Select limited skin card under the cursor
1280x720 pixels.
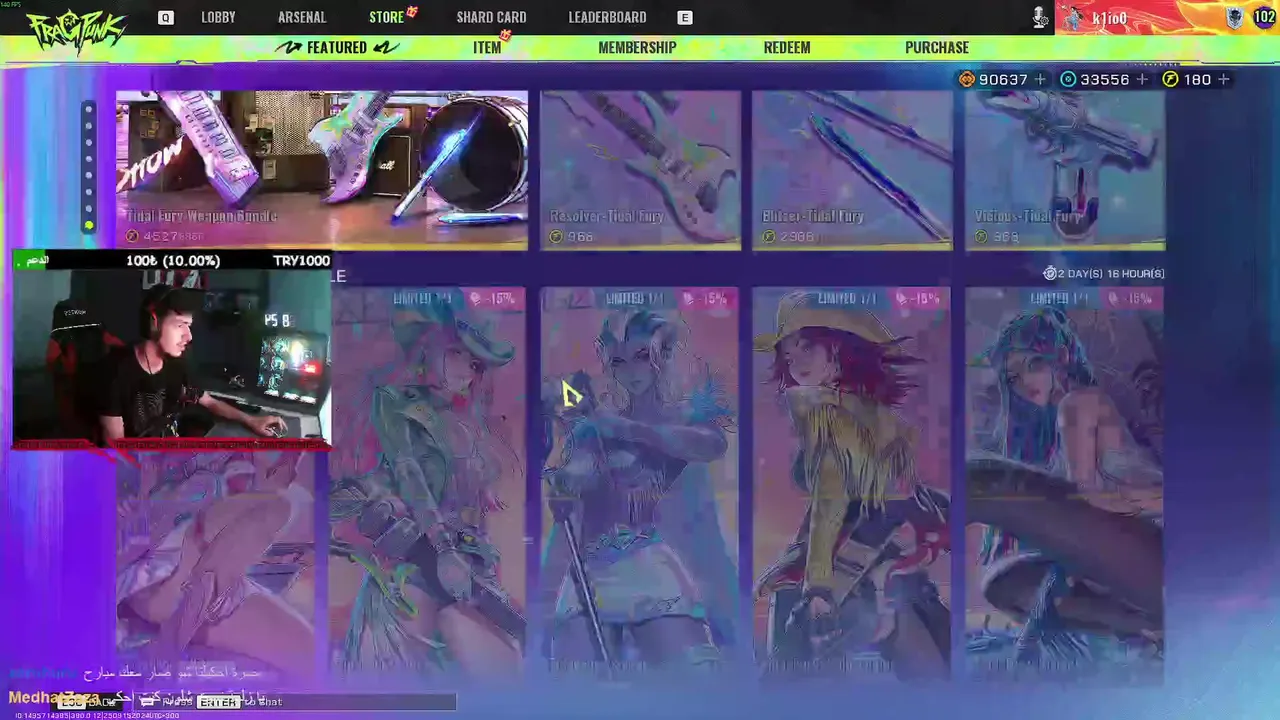coord(640,482)
